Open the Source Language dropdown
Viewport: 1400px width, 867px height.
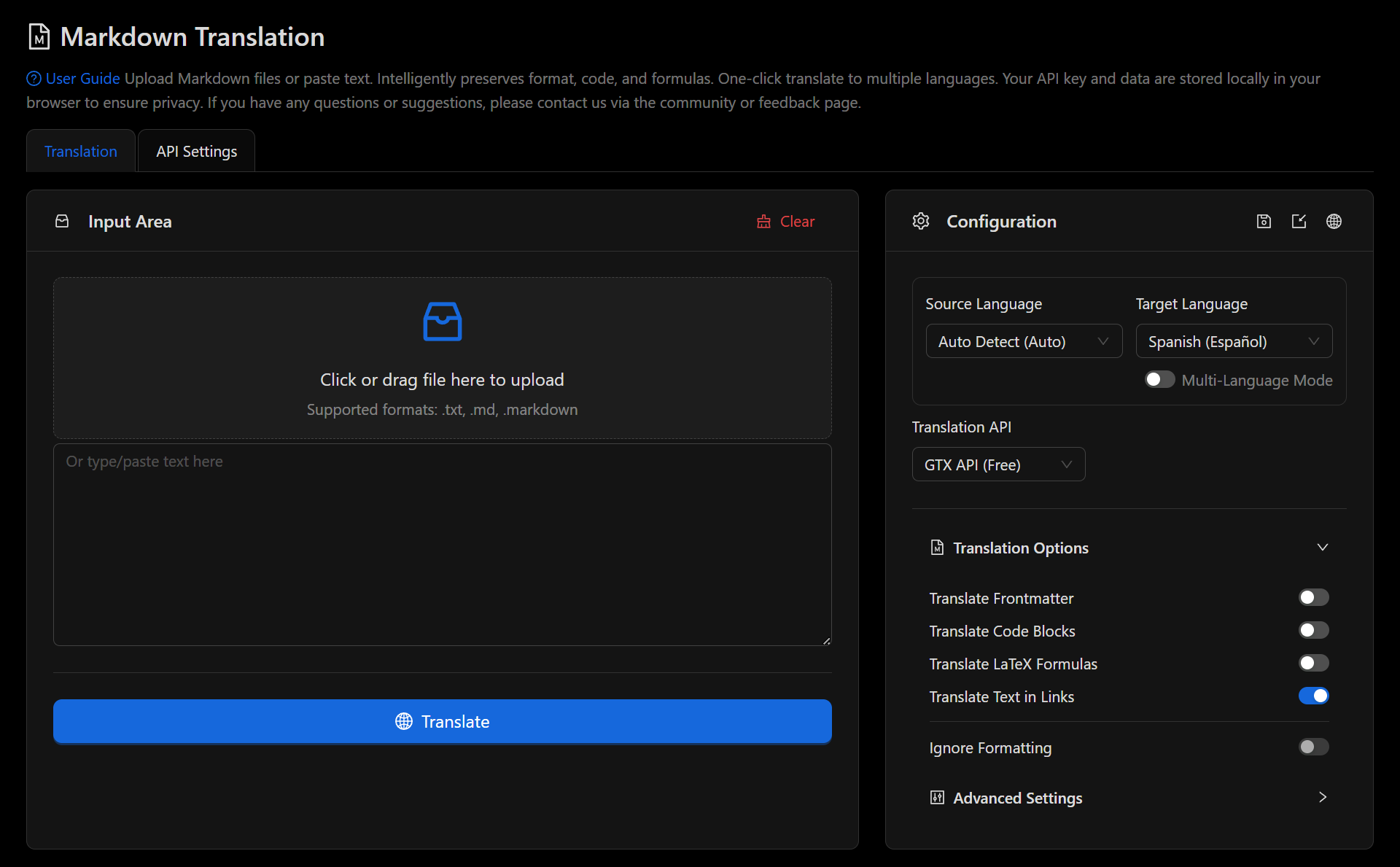(x=1024, y=341)
